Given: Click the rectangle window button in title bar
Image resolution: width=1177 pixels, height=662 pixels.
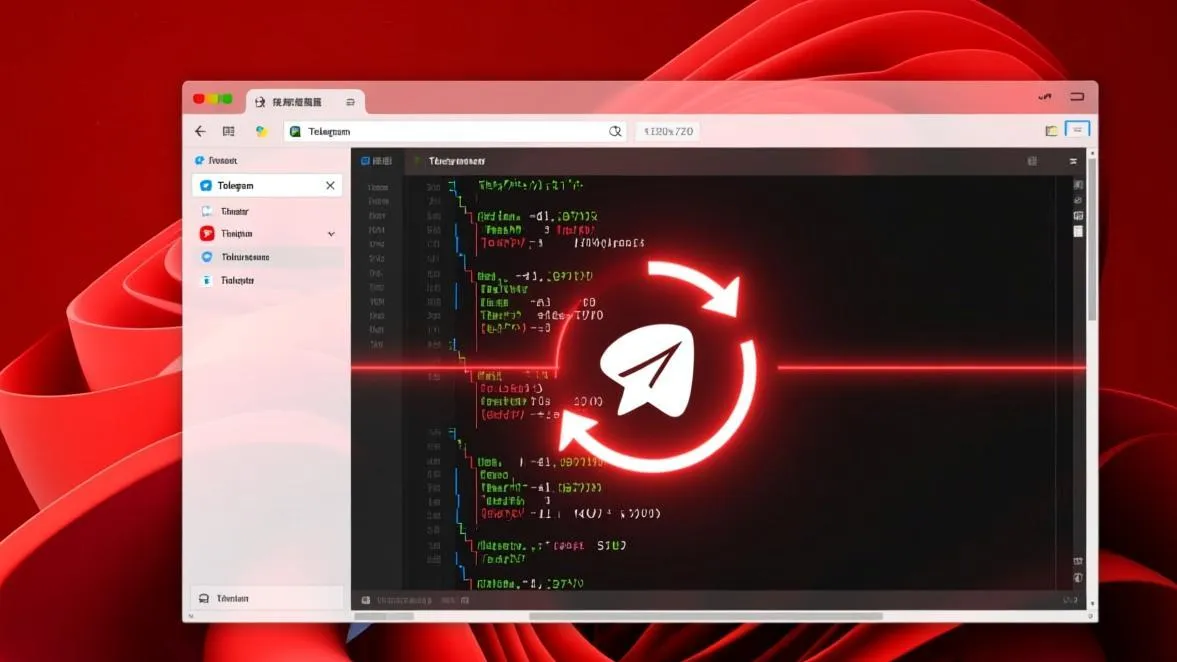Looking at the screenshot, I should (1077, 97).
